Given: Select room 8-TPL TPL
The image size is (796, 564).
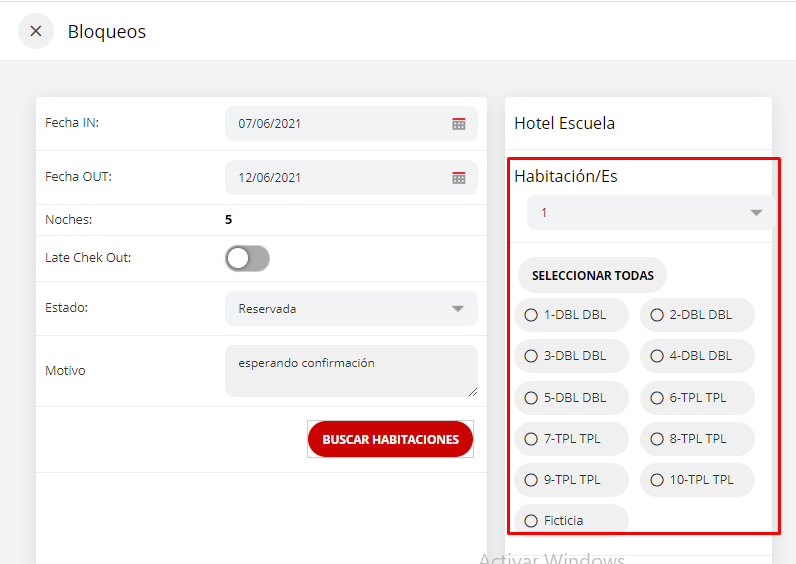Looking at the screenshot, I should [657, 439].
